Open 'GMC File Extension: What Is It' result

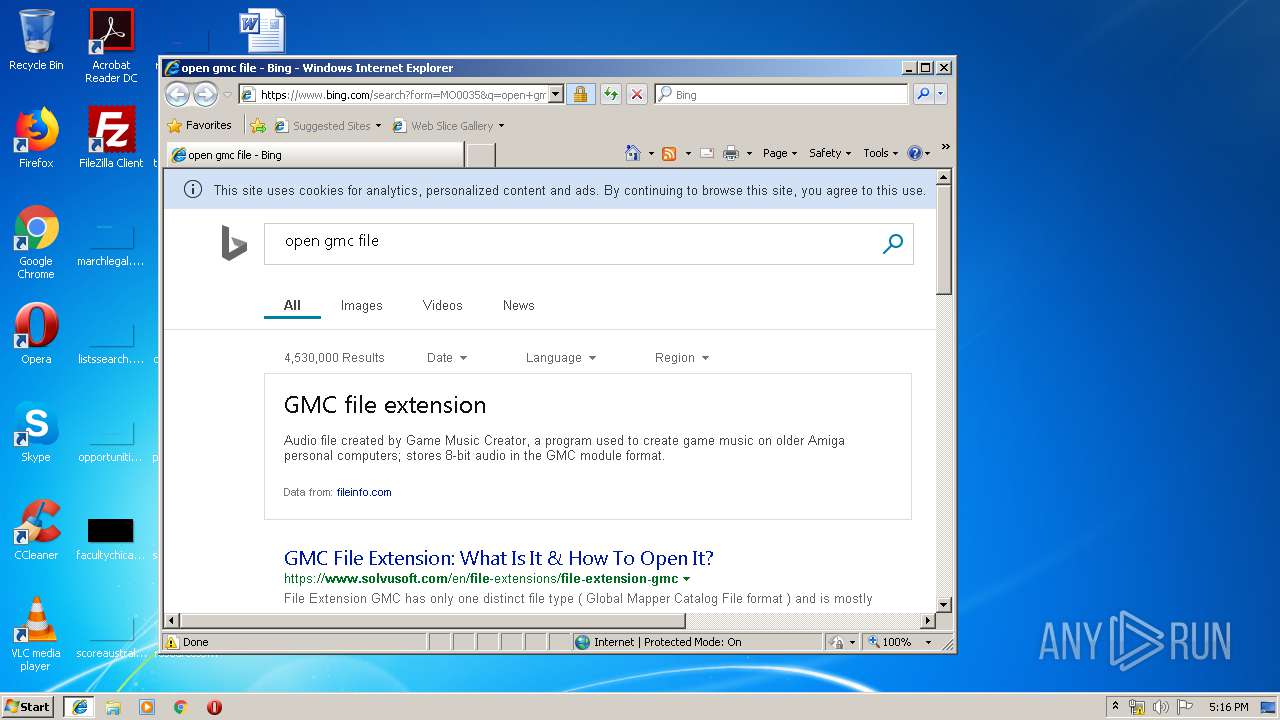click(x=498, y=558)
